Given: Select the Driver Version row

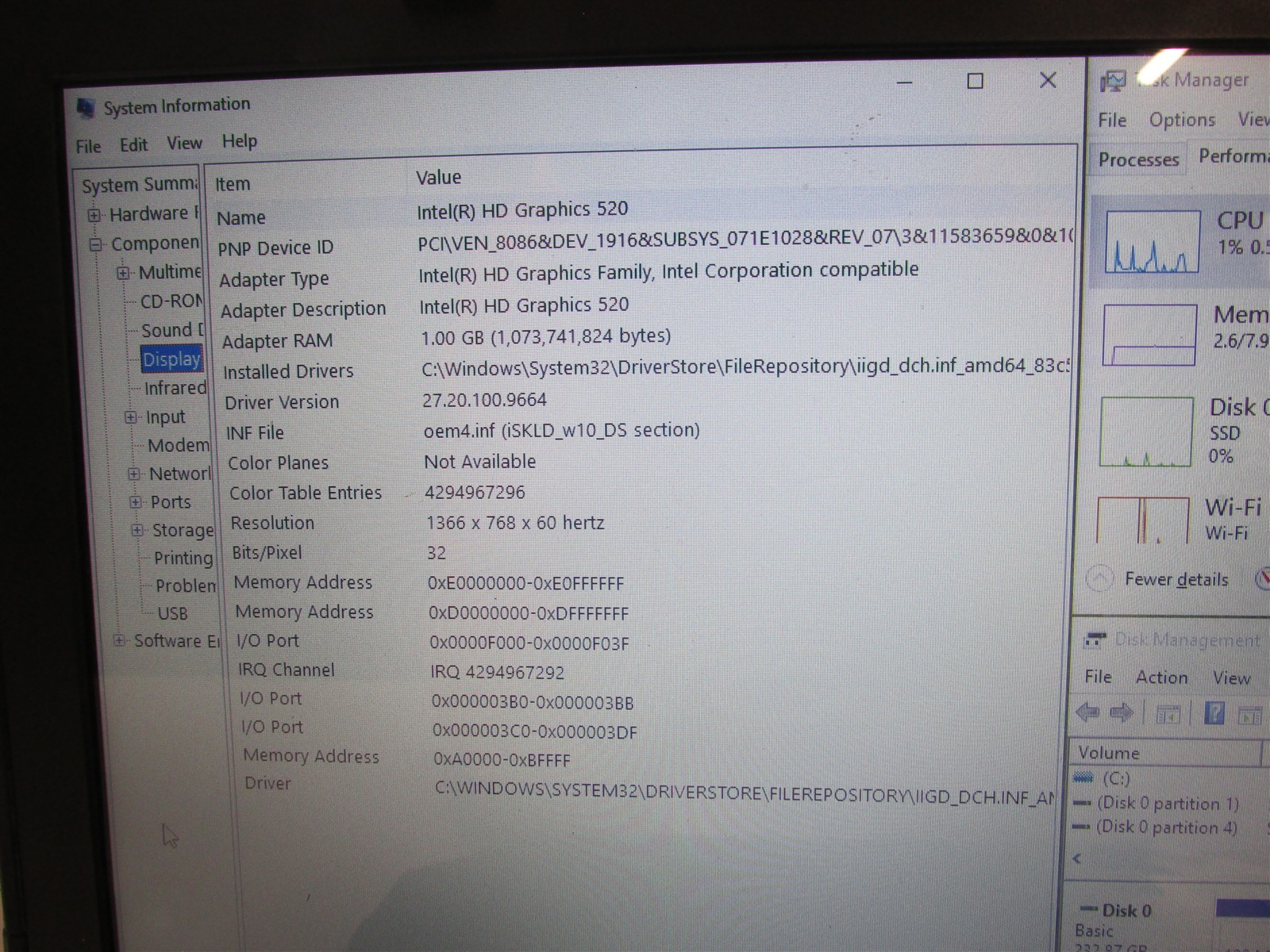Looking at the screenshot, I should click(x=646, y=401).
